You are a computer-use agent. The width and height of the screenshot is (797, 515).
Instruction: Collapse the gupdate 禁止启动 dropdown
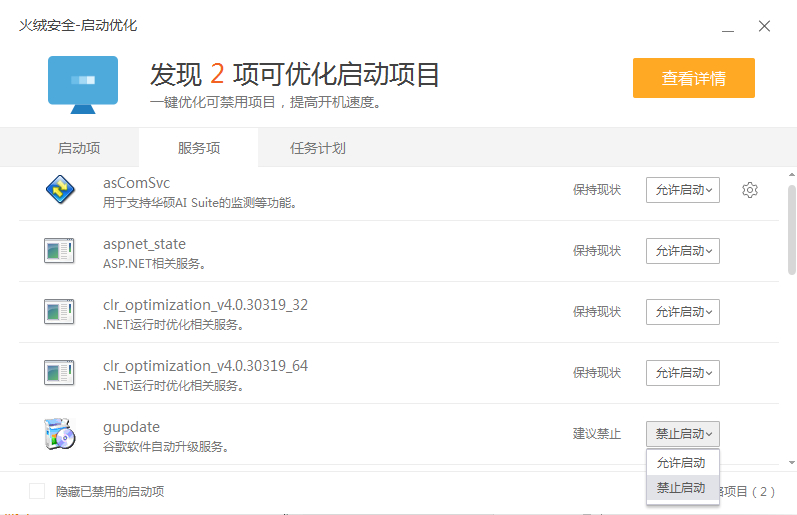pyautogui.click(x=683, y=434)
